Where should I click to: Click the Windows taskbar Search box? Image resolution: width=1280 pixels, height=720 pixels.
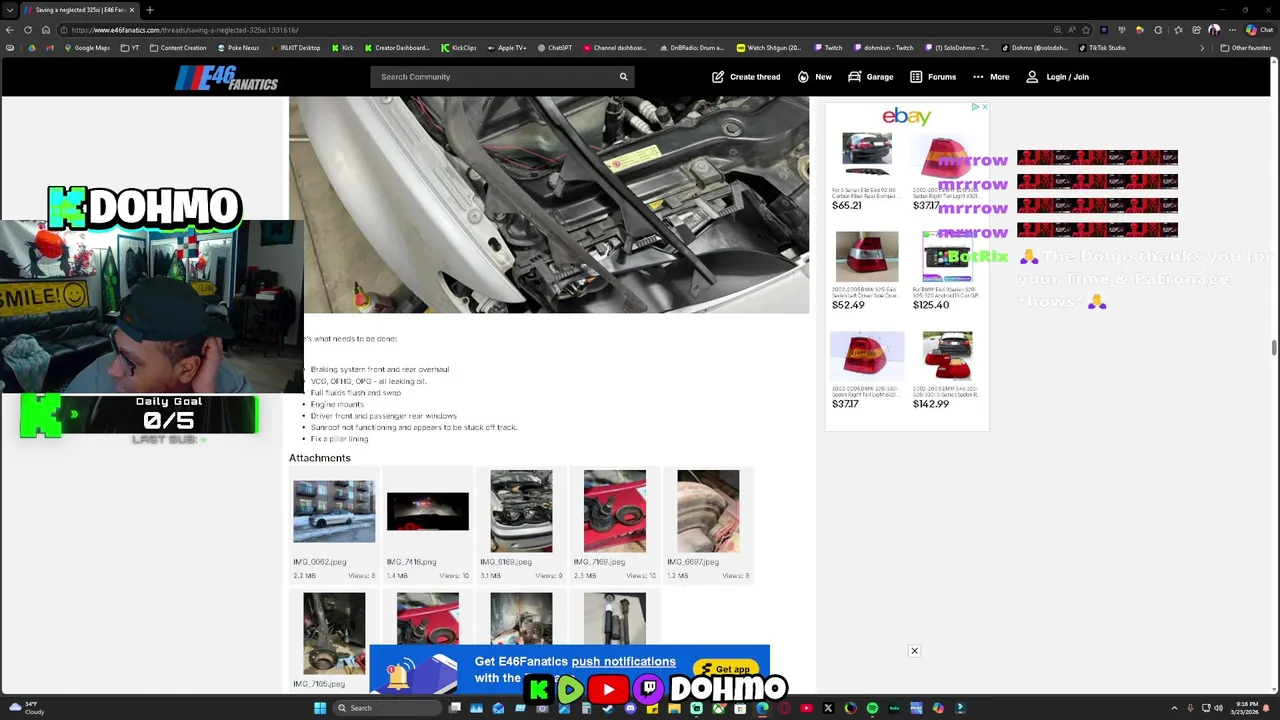point(385,708)
